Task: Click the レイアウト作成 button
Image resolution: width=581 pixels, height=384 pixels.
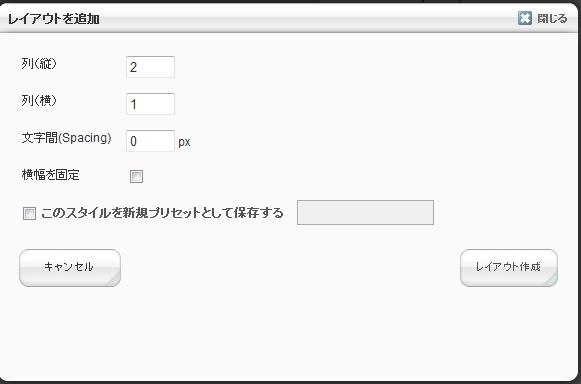Action: pyautogui.click(x=508, y=268)
